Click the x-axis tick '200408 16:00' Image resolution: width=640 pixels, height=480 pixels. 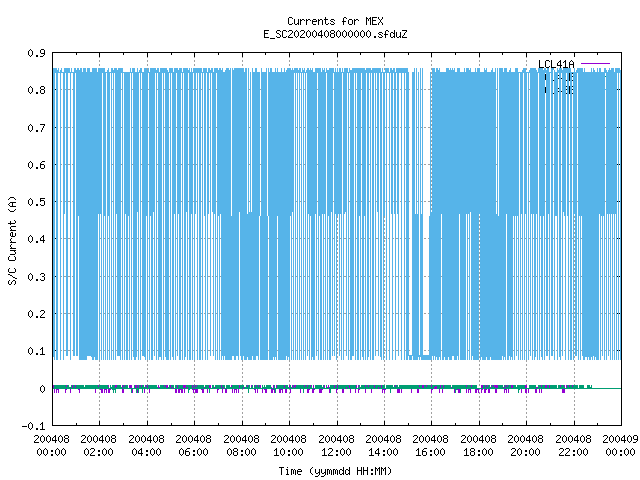(x=431, y=446)
